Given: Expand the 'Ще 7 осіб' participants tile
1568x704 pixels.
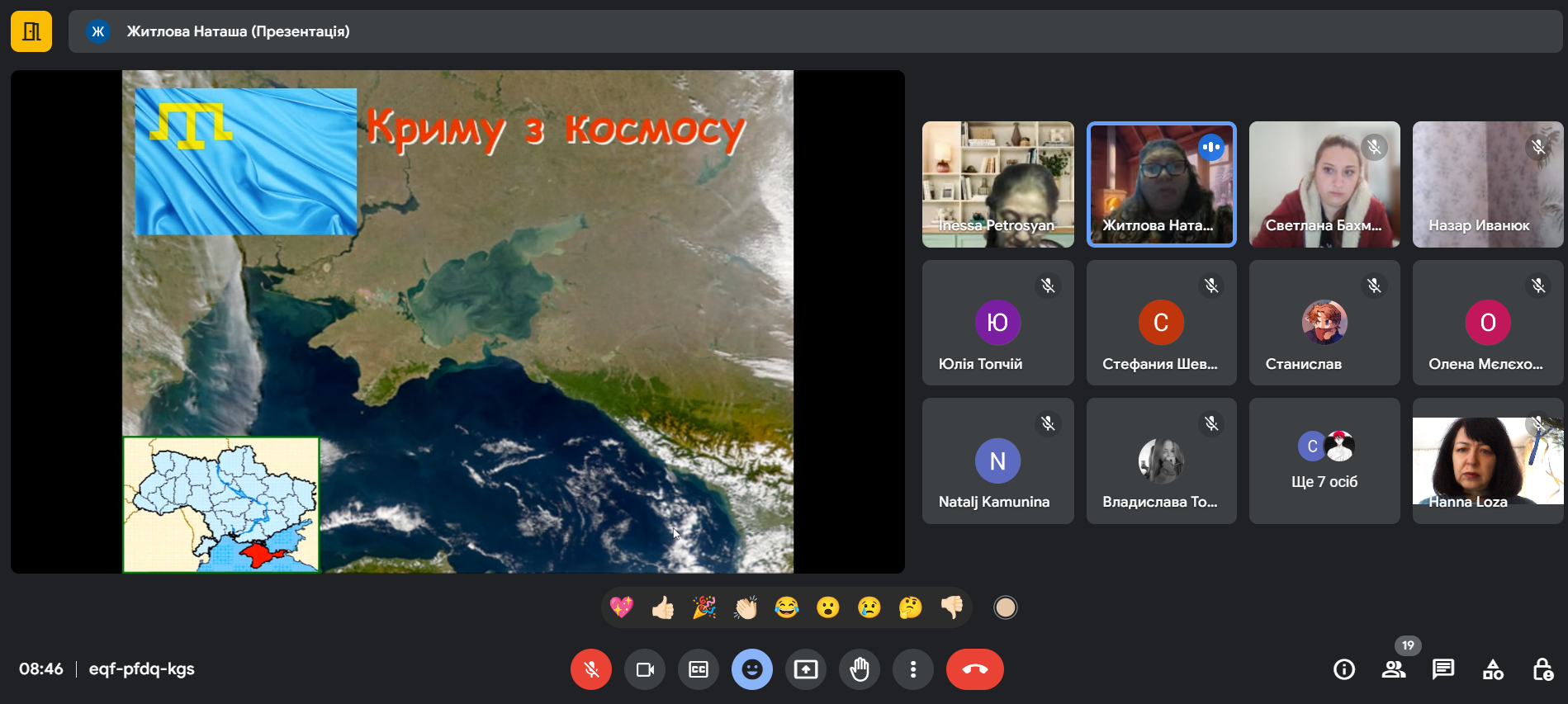Looking at the screenshot, I should pyautogui.click(x=1324, y=461).
